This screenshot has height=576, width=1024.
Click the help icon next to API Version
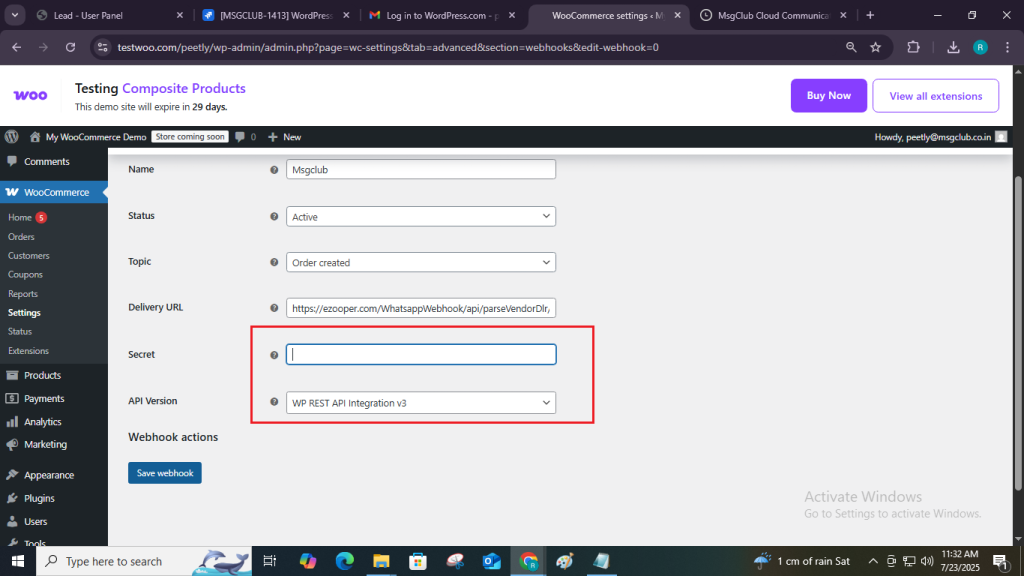274,402
